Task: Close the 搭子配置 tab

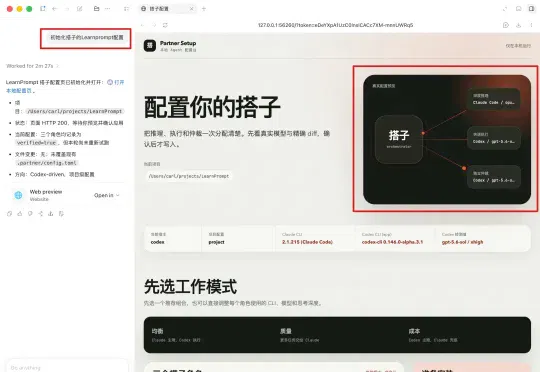Action: (x=191, y=9)
